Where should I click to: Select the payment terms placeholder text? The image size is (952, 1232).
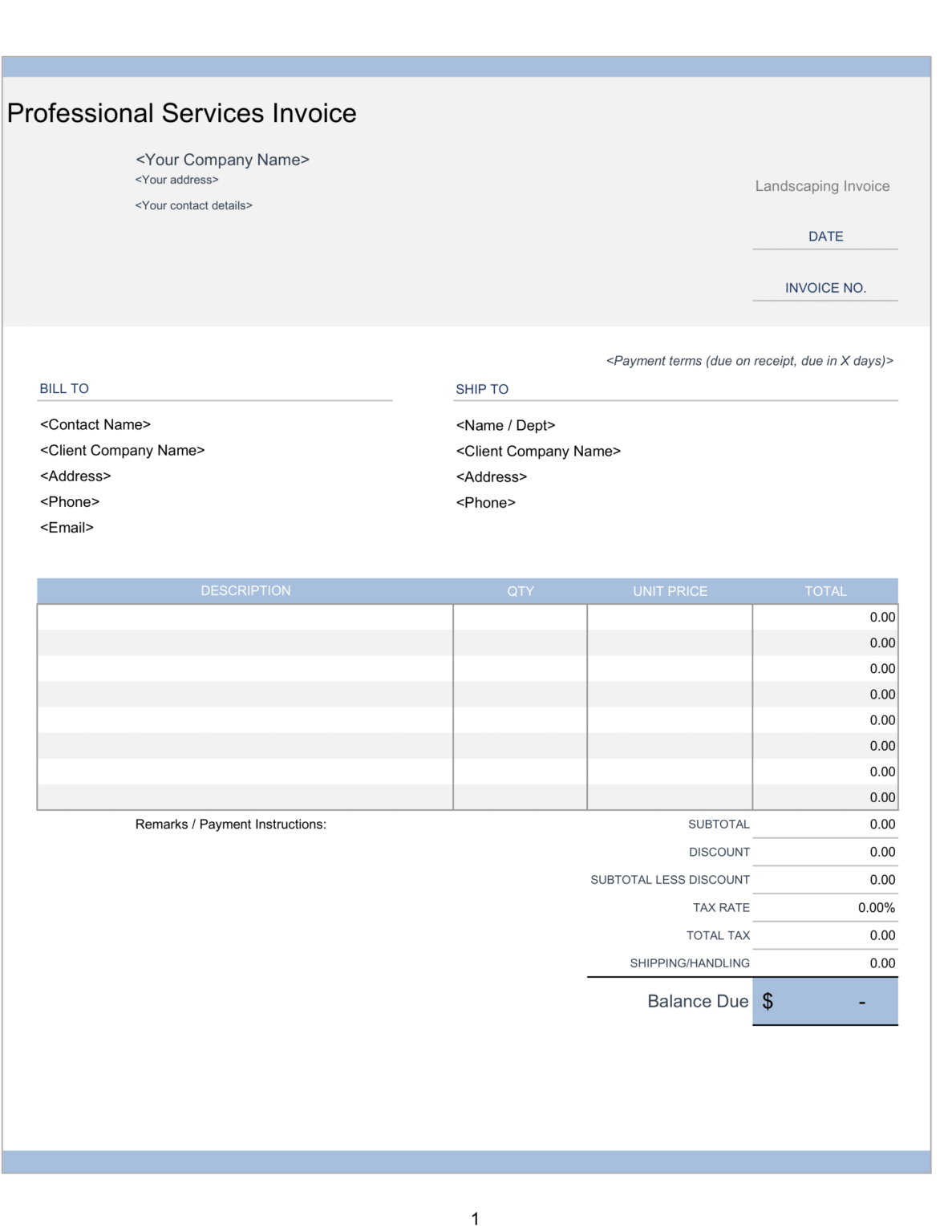click(750, 360)
